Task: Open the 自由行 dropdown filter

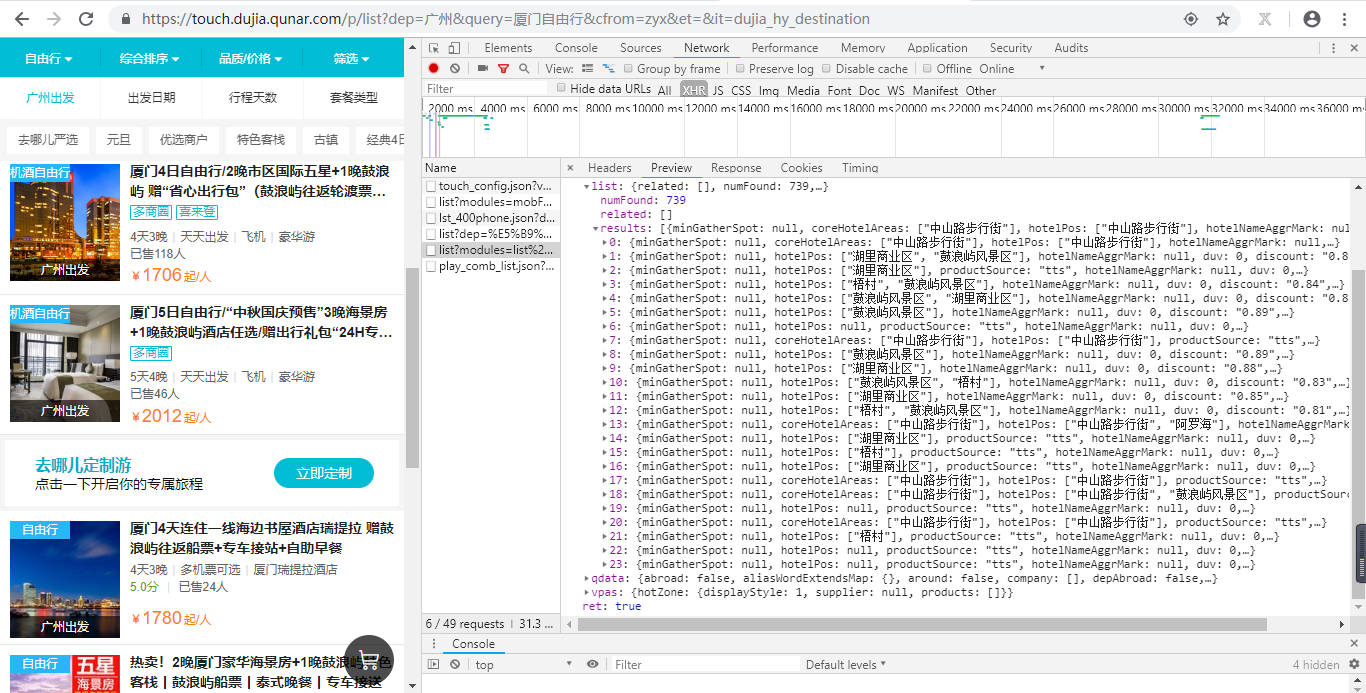Action: (x=49, y=59)
